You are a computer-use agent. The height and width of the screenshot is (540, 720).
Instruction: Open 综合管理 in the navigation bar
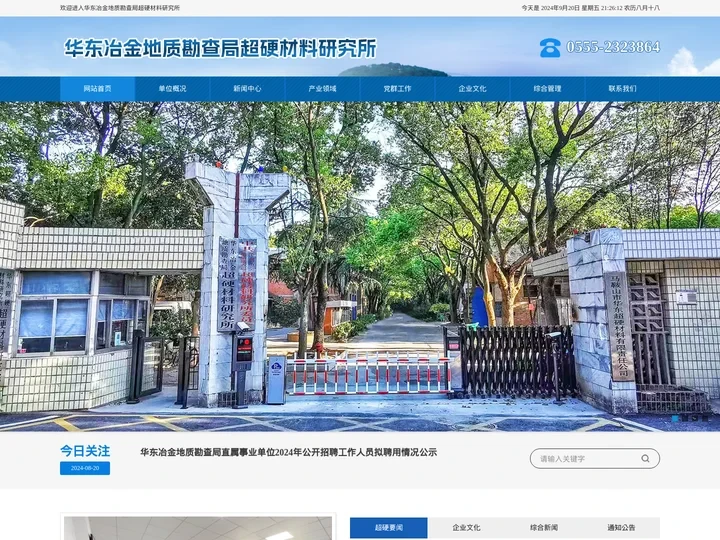pyautogui.click(x=547, y=89)
